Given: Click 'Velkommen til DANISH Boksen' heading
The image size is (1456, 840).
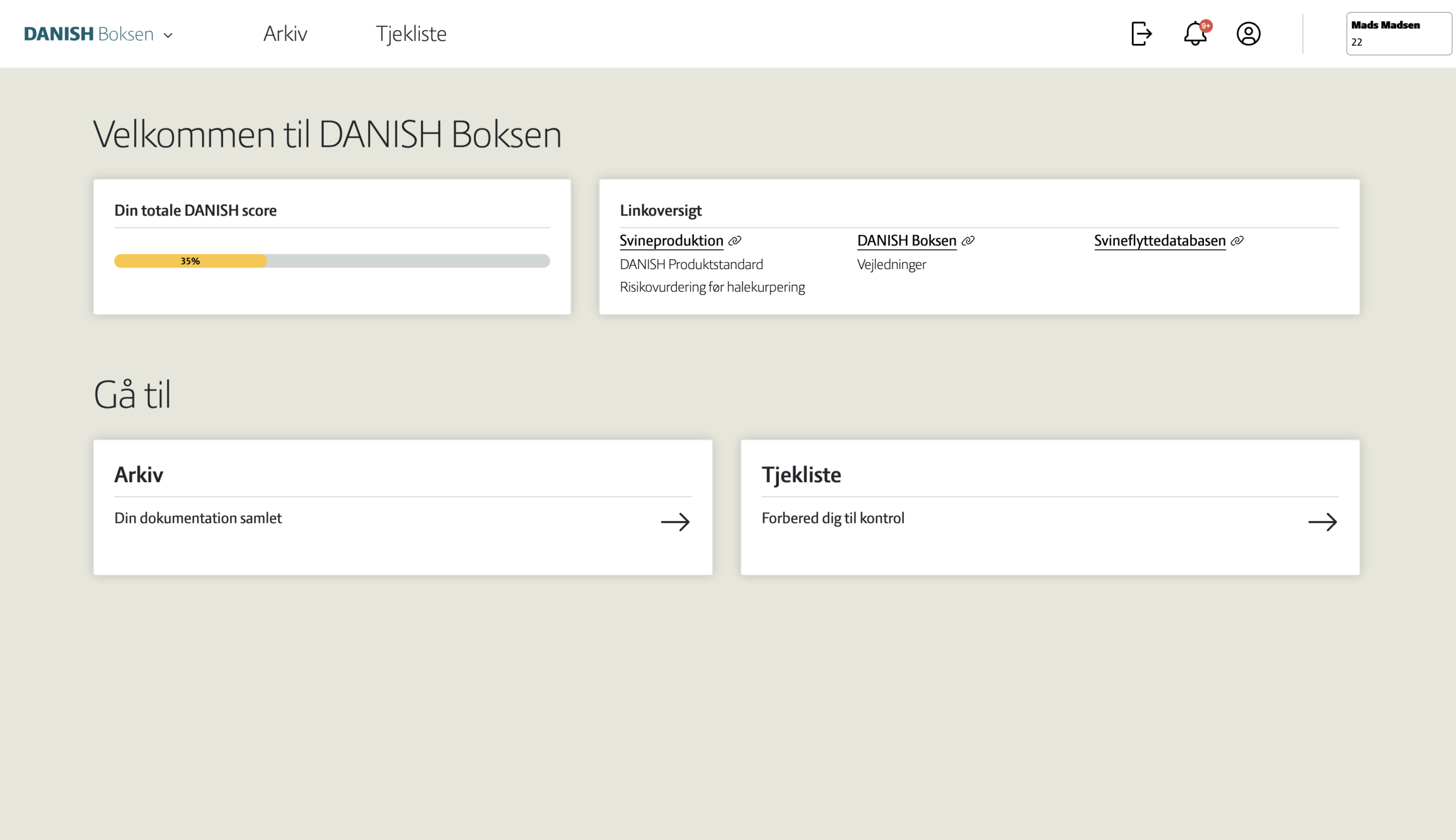Looking at the screenshot, I should 327,134.
